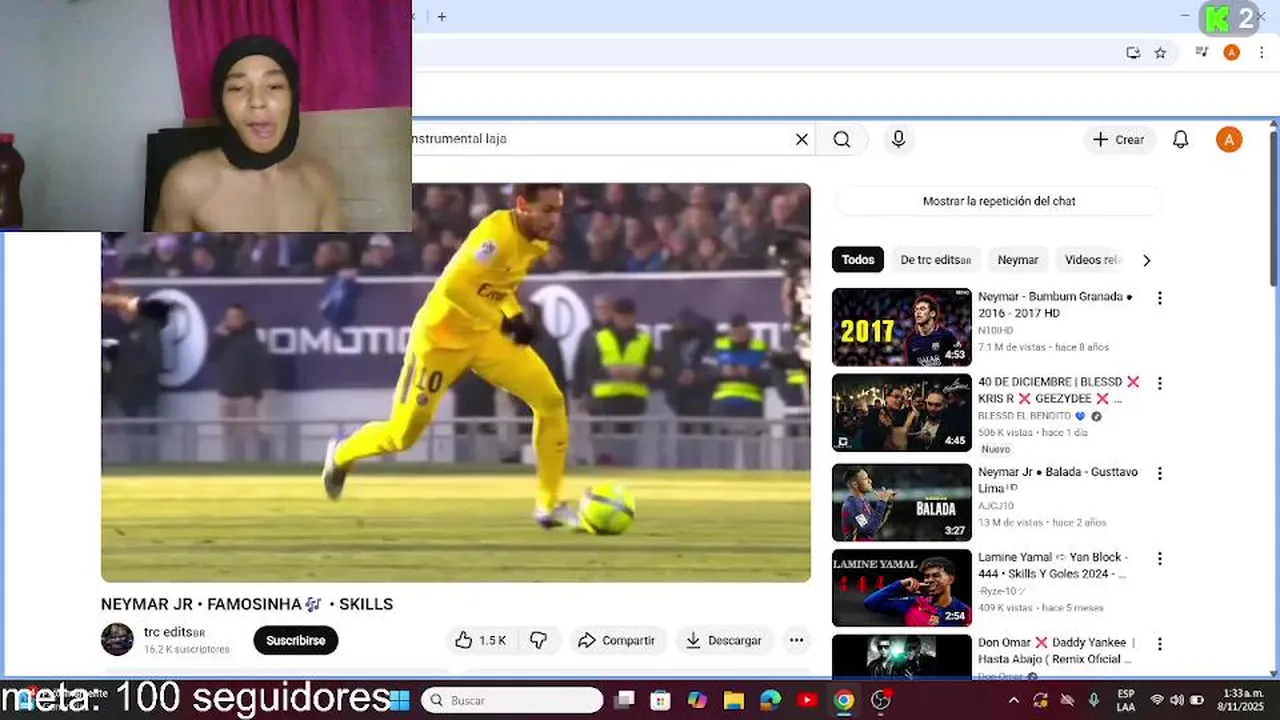This screenshot has height=720, width=1280.
Task: Open the Compartir share dialog
Action: [x=616, y=640]
